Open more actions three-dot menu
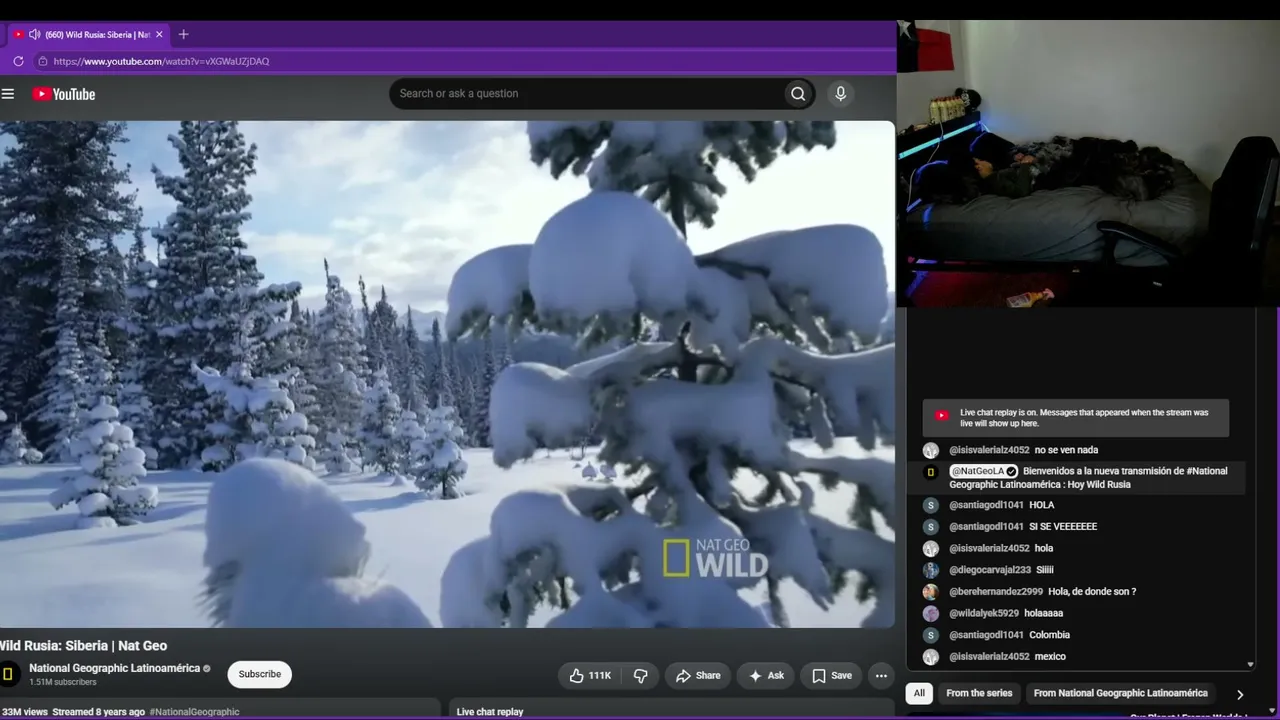This screenshot has width=1280, height=720. 881,676
